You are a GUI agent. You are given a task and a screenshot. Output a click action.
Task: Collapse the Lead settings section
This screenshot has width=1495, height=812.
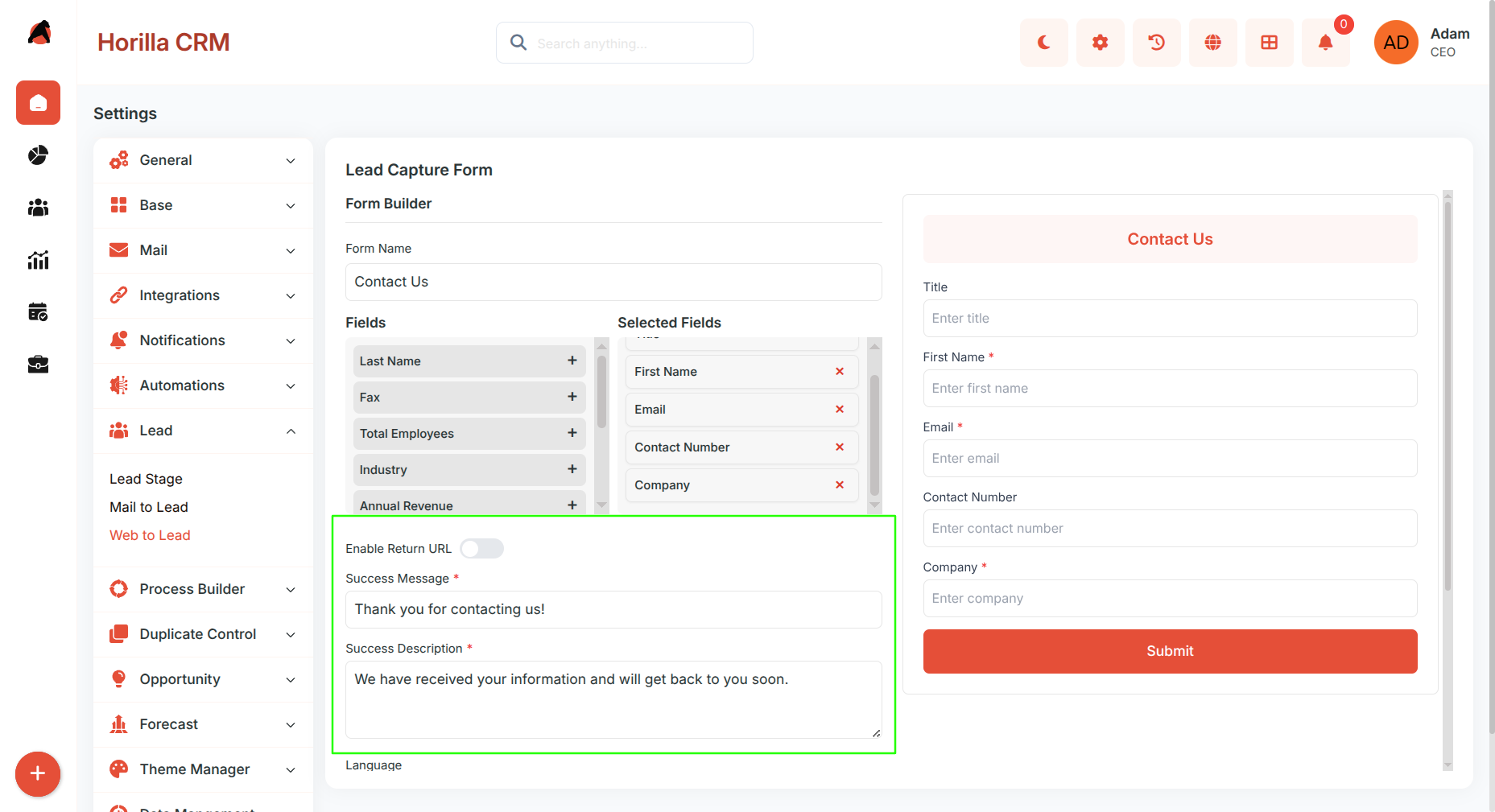203,431
